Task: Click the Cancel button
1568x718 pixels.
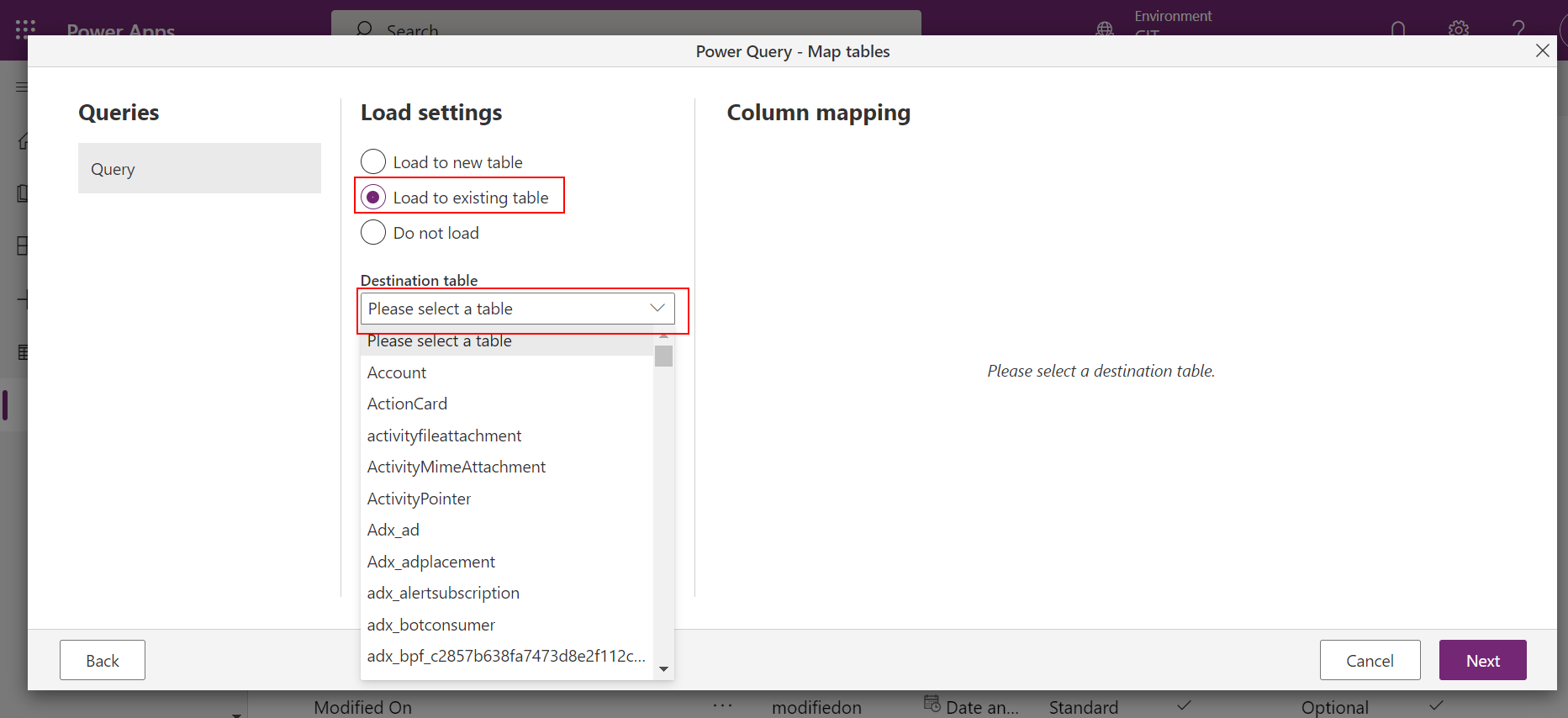Action: tap(1370, 660)
